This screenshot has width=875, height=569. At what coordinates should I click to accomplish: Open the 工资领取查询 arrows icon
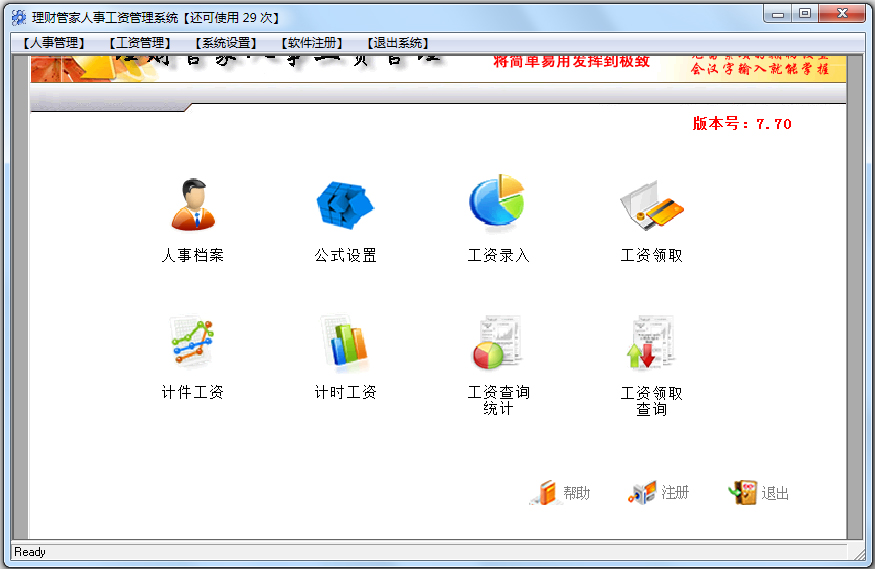tap(651, 342)
